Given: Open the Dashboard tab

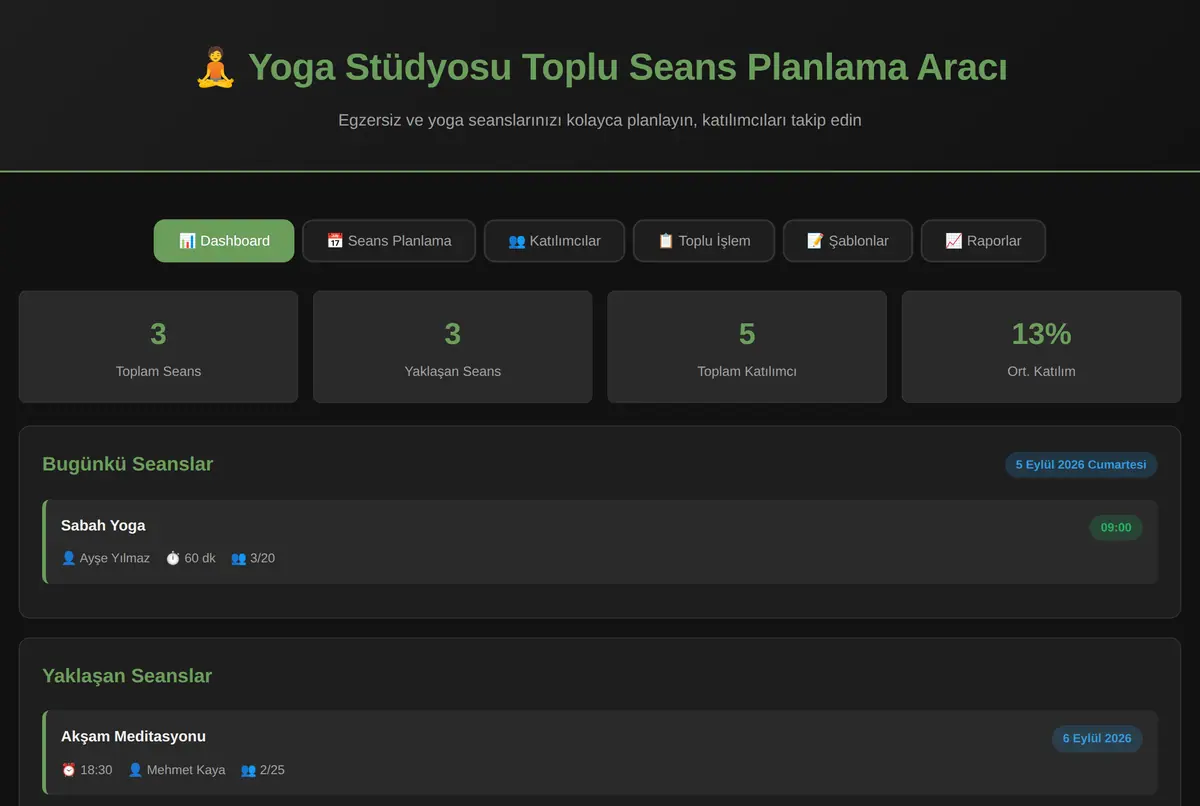Looking at the screenshot, I should coord(224,241).
